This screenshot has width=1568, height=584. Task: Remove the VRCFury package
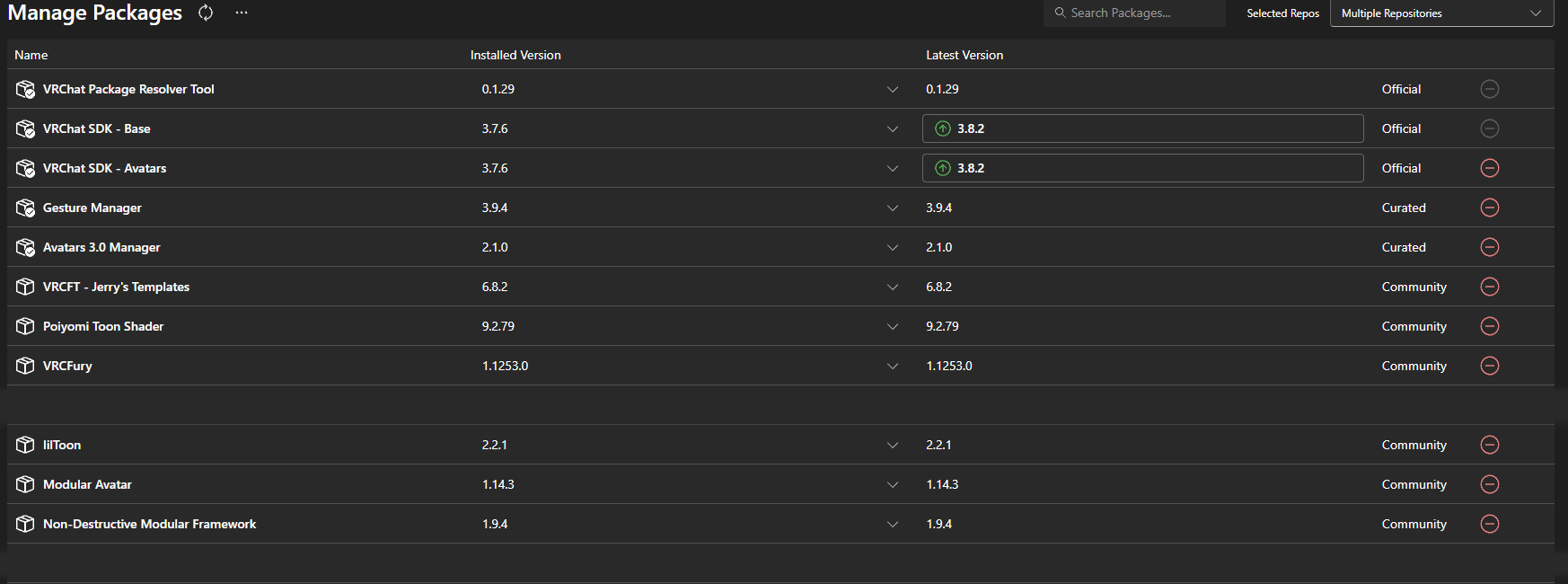point(1489,366)
